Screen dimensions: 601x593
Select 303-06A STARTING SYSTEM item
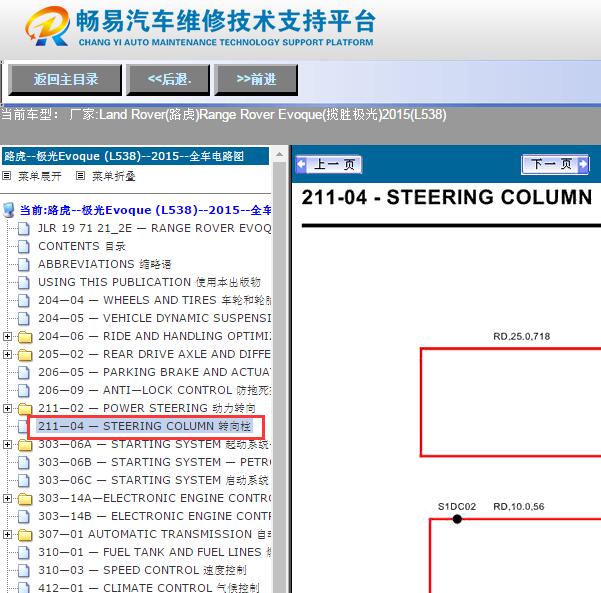(154, 444)
